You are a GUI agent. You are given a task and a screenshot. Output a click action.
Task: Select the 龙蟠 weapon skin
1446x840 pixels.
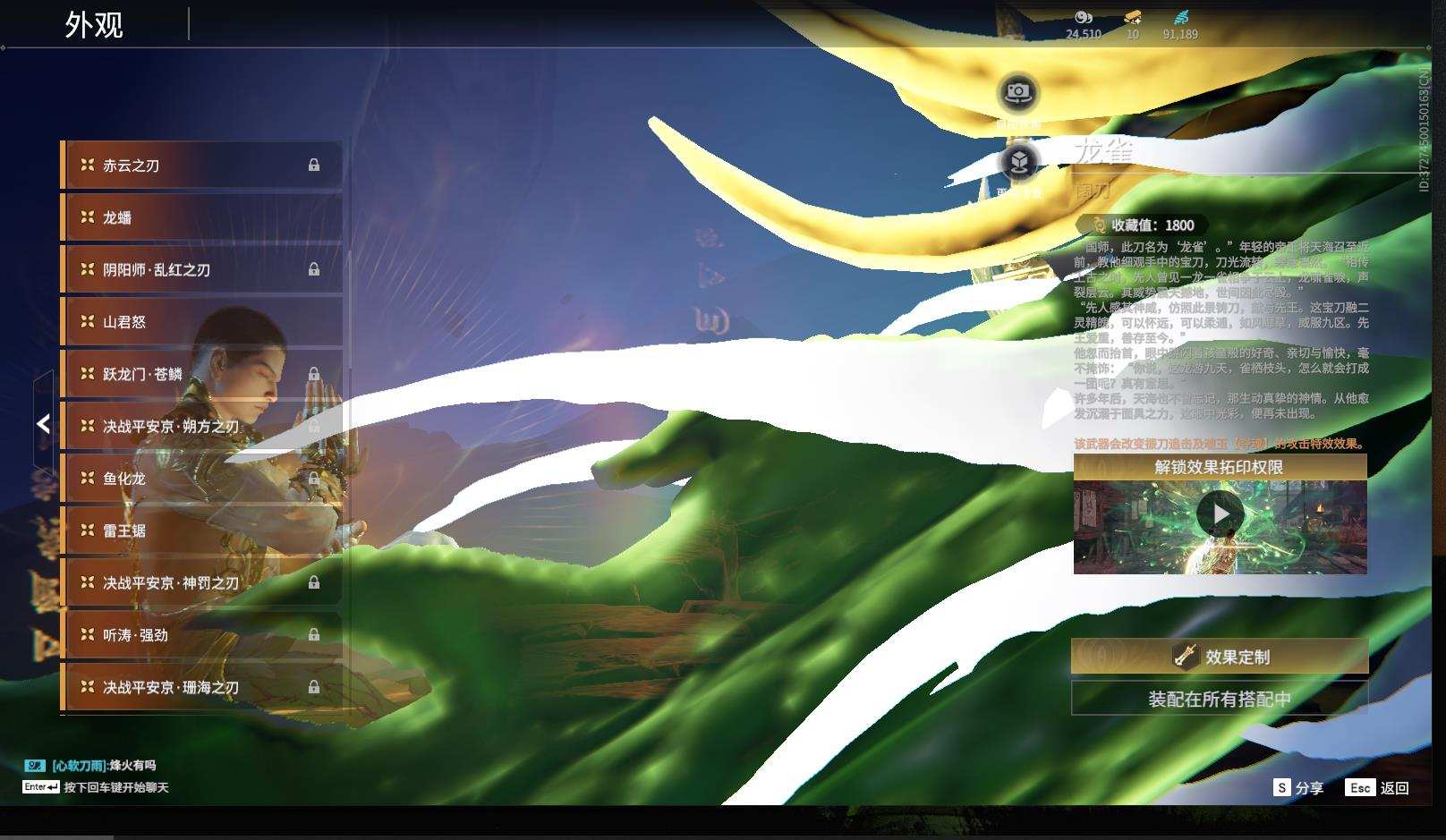pos(201,217)
